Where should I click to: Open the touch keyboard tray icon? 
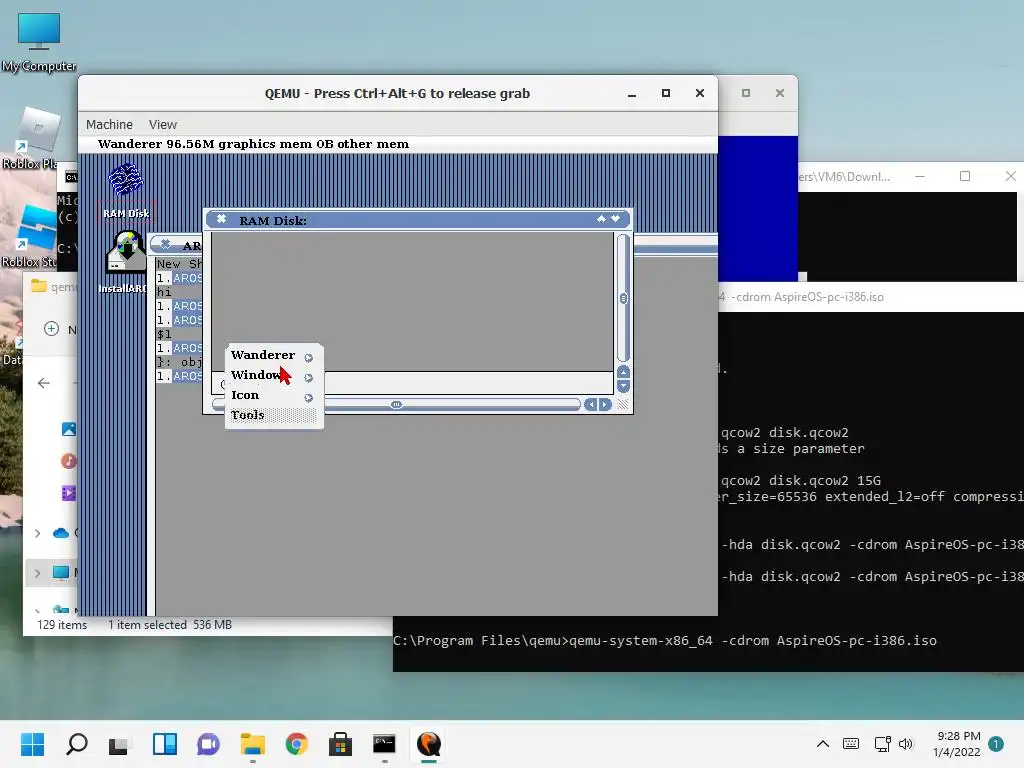(851, 744)
